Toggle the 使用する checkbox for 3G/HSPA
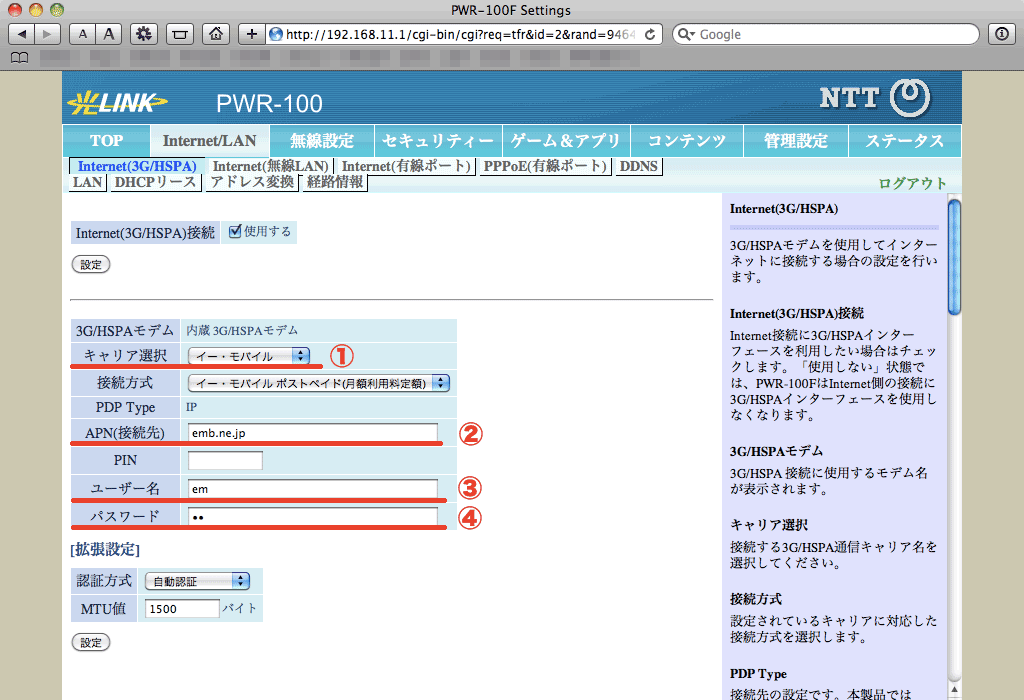Image resolution: width=1024 pixels, height=700 pixels. click(235, 231)
